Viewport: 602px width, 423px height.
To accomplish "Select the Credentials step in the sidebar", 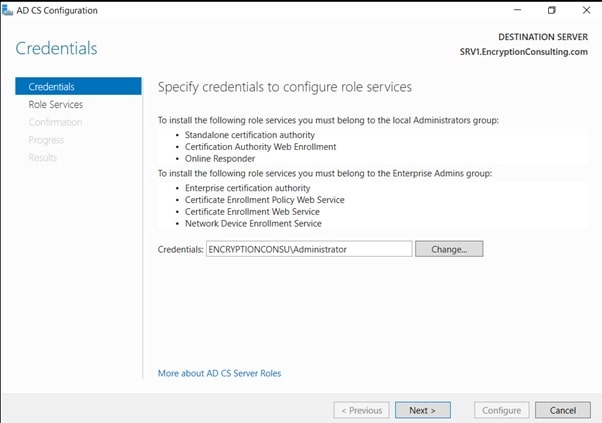I will 51,87.
